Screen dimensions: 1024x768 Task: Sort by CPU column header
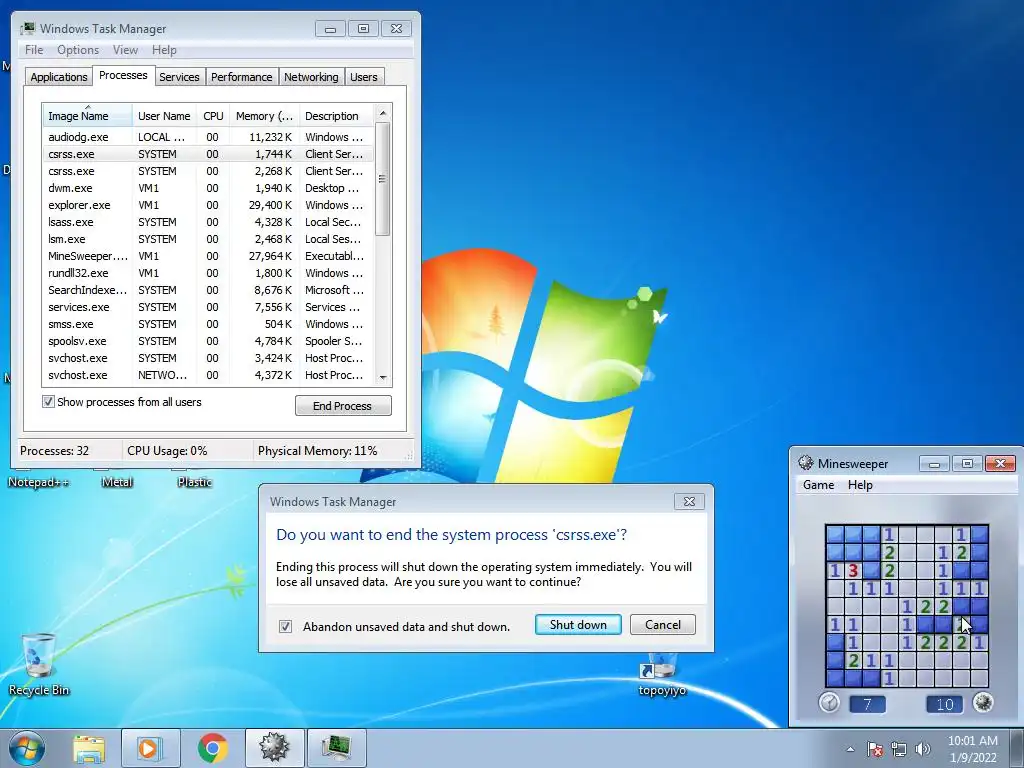213,116
